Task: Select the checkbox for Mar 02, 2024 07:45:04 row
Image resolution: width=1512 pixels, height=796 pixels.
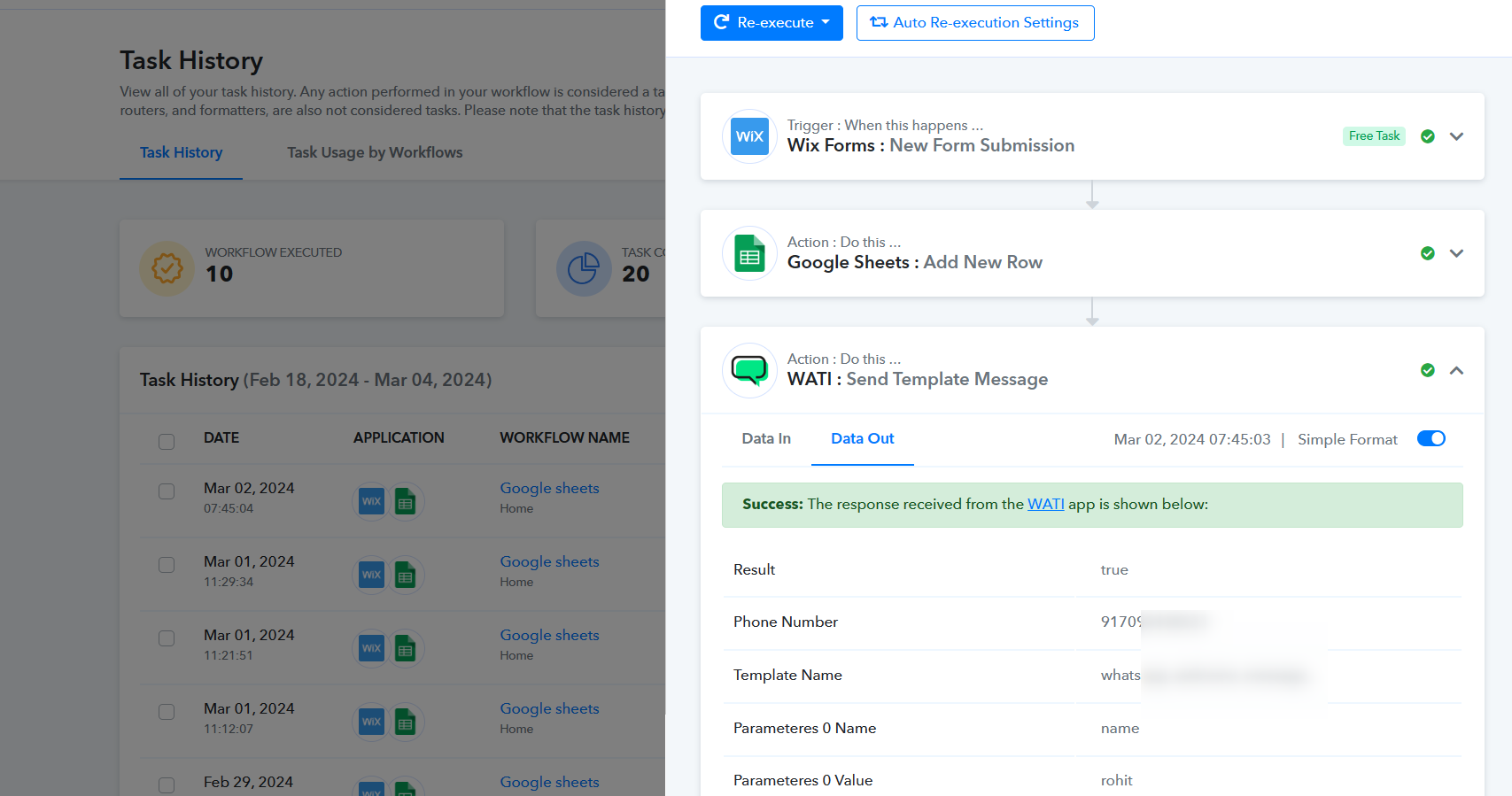Action: (167, 491)
